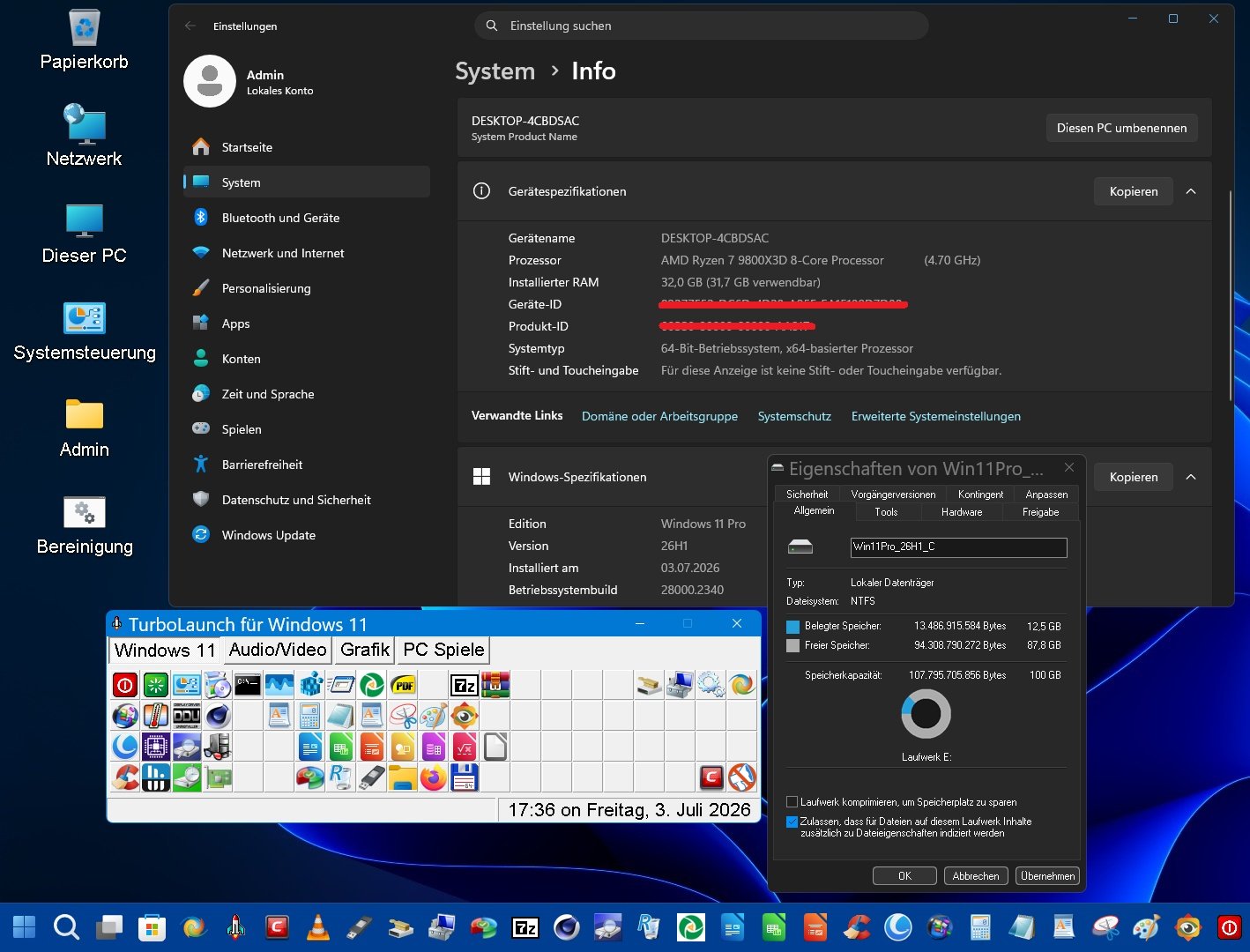The image size is (1250, 952).
Task: Click the taskbar search magnifier
Action: pyautogui.click(x=66, y=927)
